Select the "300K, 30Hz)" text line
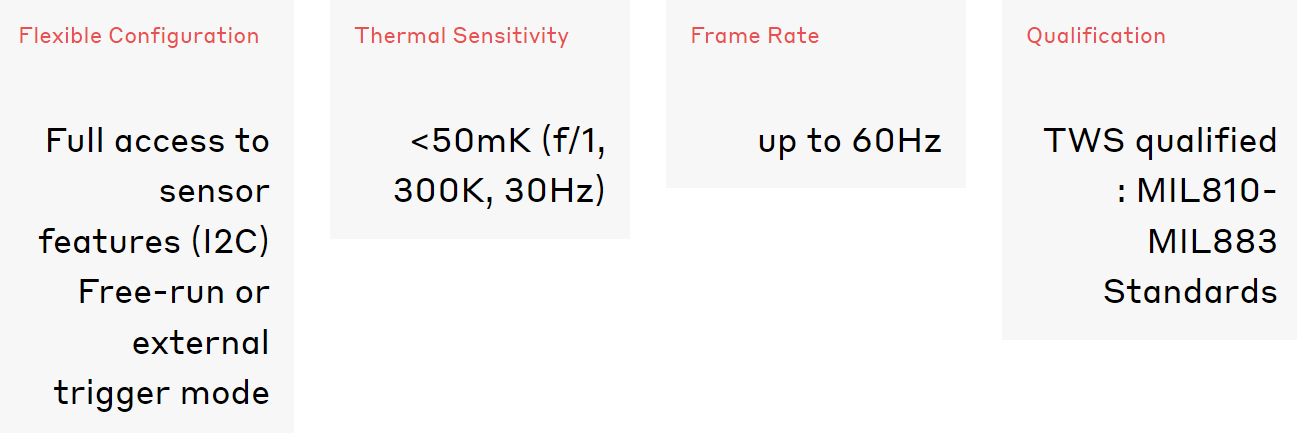The height and width of the screenshot is (433, 1297). coord(500,192)
